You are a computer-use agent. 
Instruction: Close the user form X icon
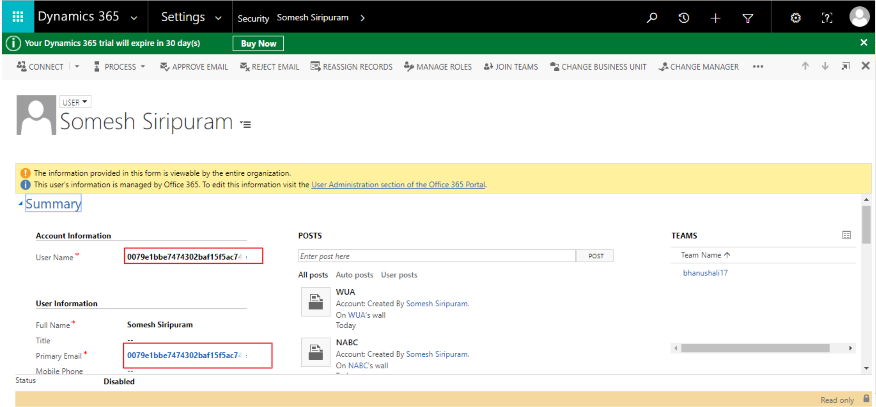click(x=865, y=66)
